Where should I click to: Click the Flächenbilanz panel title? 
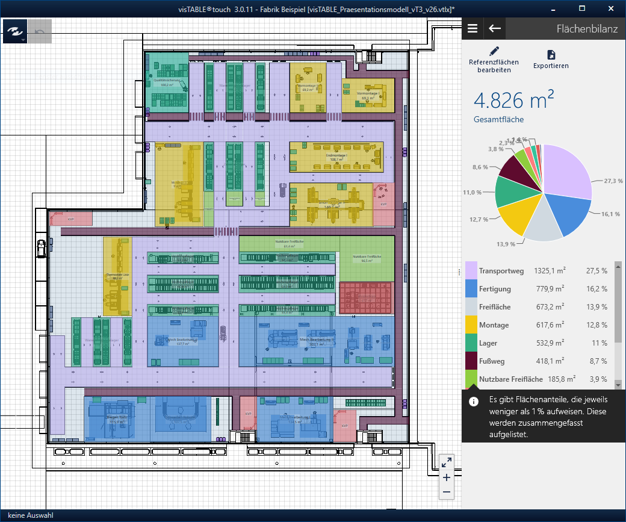point(587,29)
